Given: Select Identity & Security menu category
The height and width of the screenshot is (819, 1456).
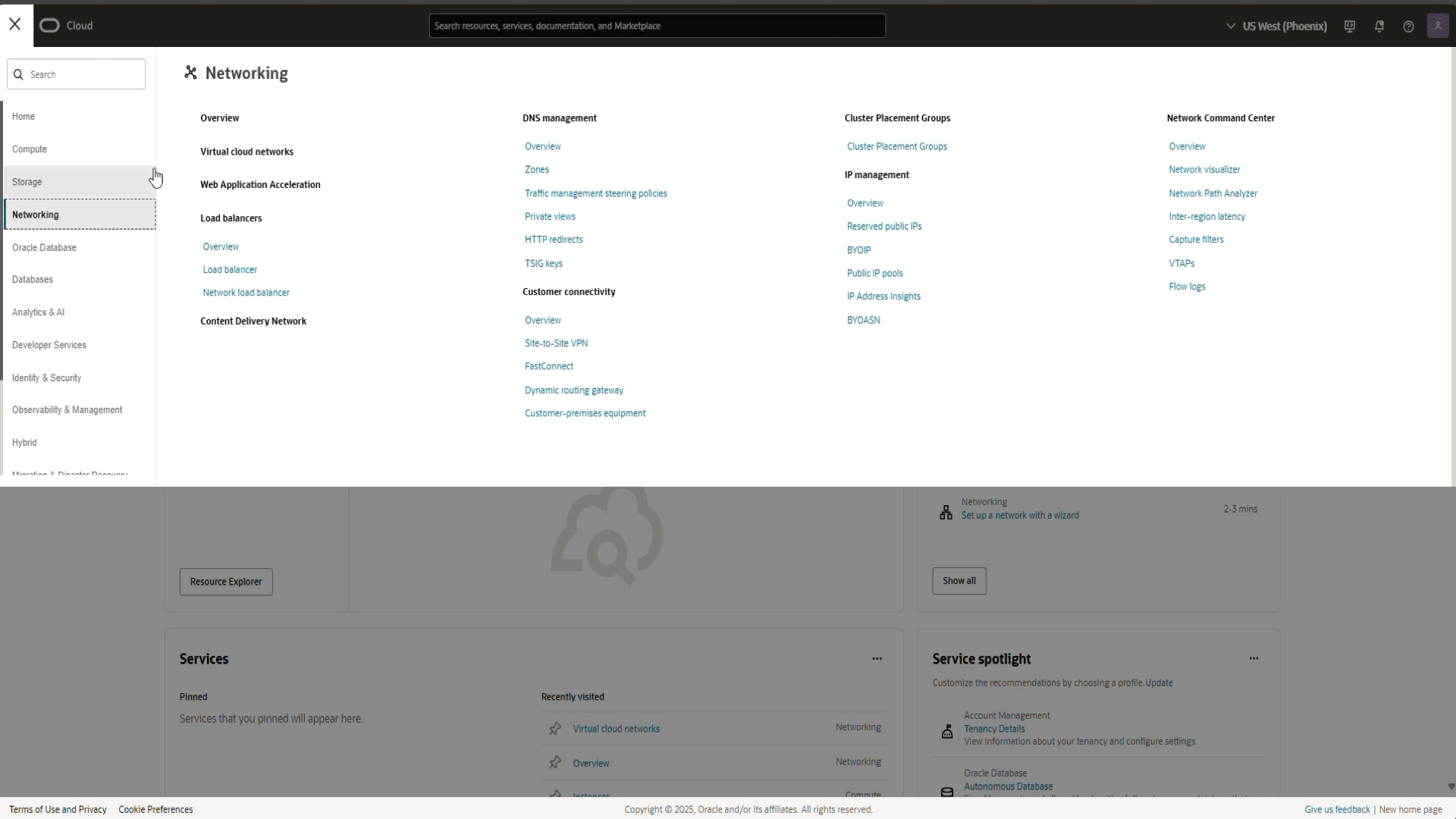Looking at the screenshot, I should (x=46, y=378).
